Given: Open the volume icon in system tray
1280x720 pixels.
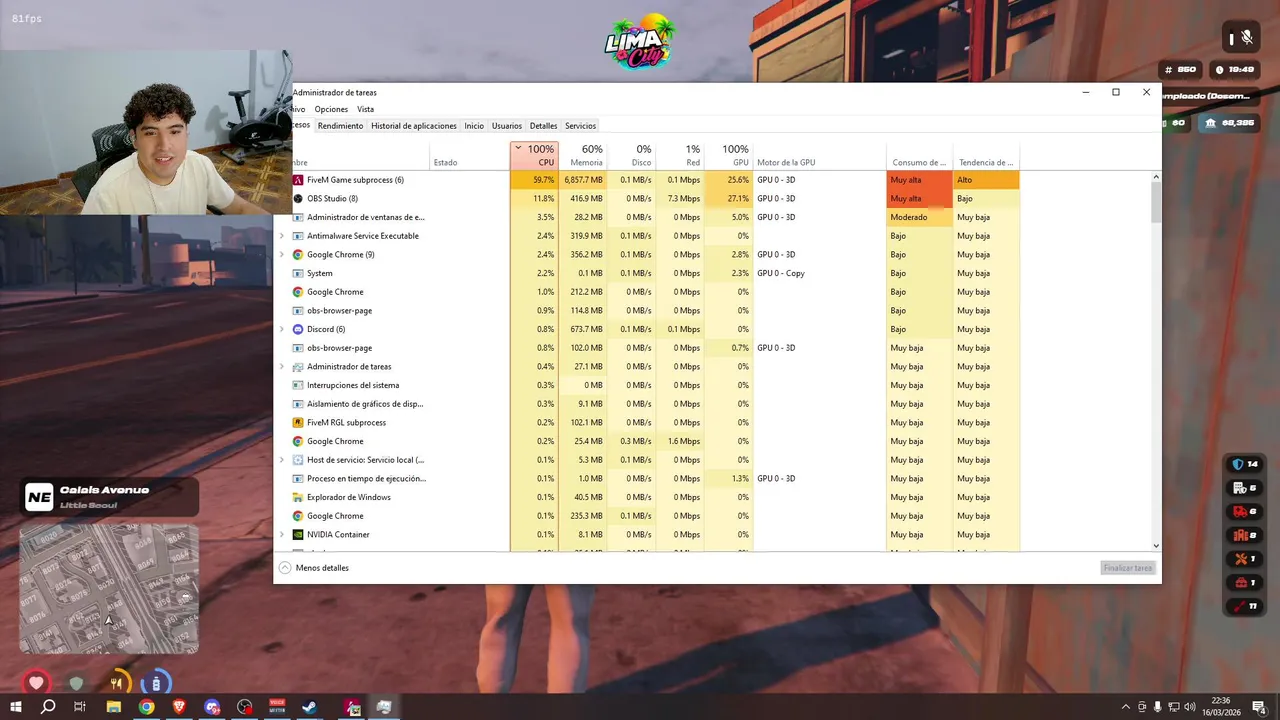Looking at the screenshot, I should (1190, 707).
